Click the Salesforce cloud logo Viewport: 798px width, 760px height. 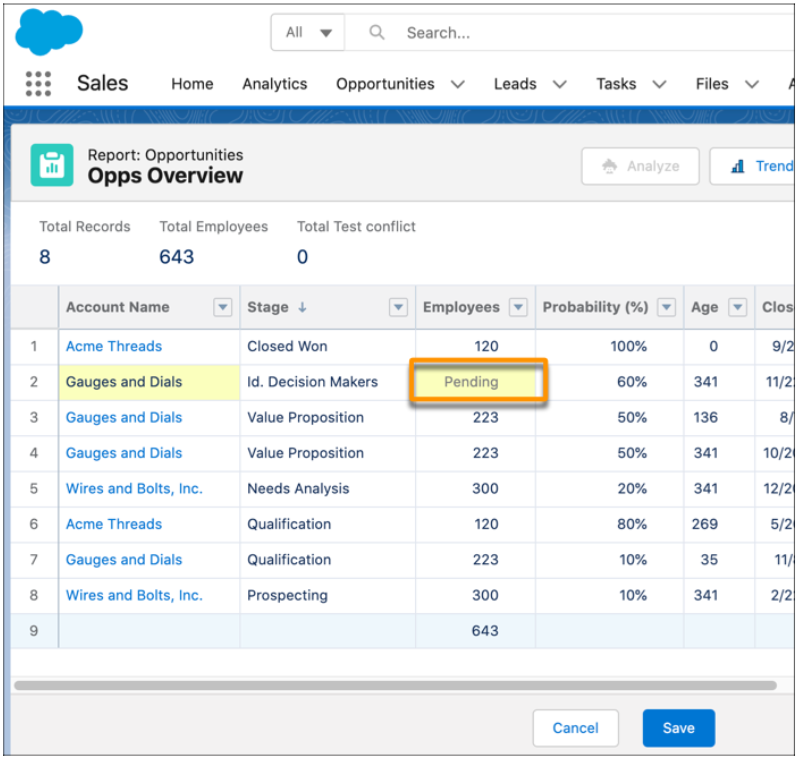[x=49, y=32]
